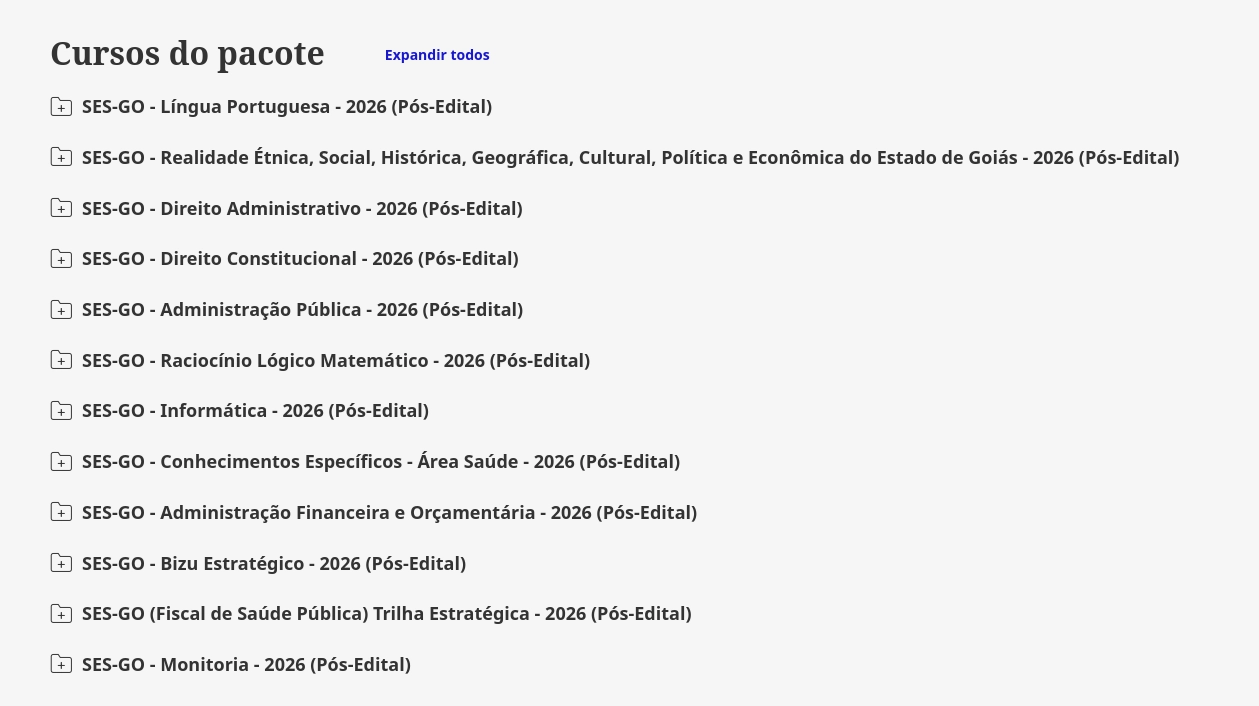Viewport: 1259px width, 706px height.
Task: Open the Trilha Estratégica course section
Action: [x=386, y=614]
